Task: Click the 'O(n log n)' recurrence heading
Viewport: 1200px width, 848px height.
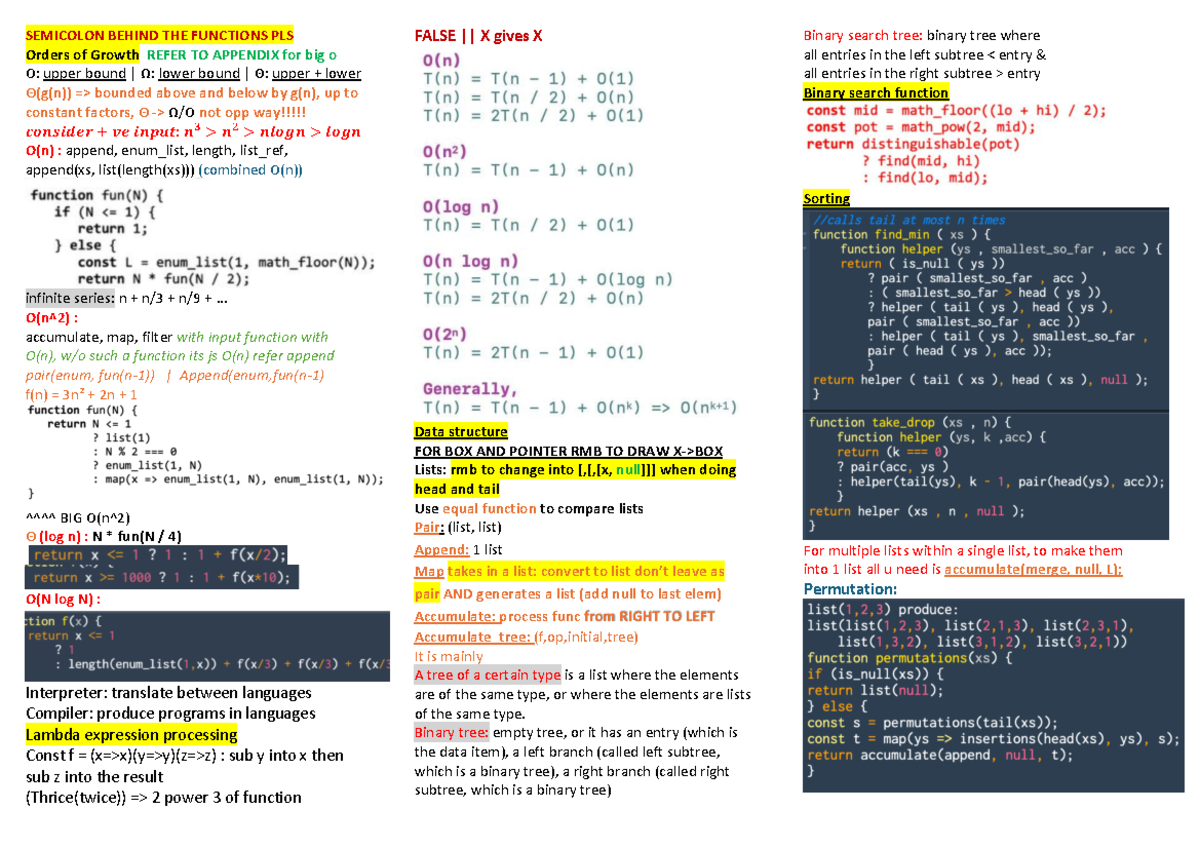Action: tap(470, 262)
